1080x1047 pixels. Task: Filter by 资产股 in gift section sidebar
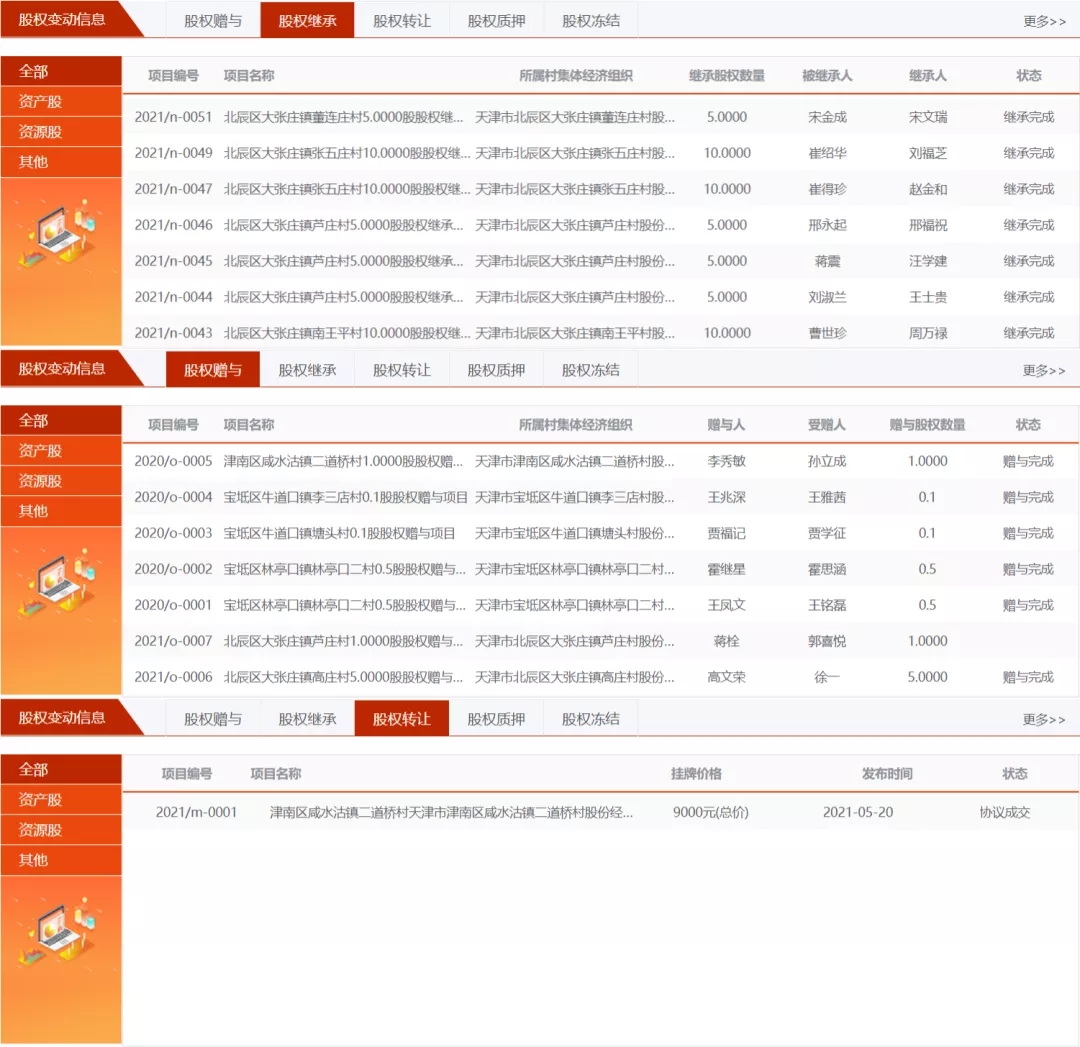click(x=41, y=451)
